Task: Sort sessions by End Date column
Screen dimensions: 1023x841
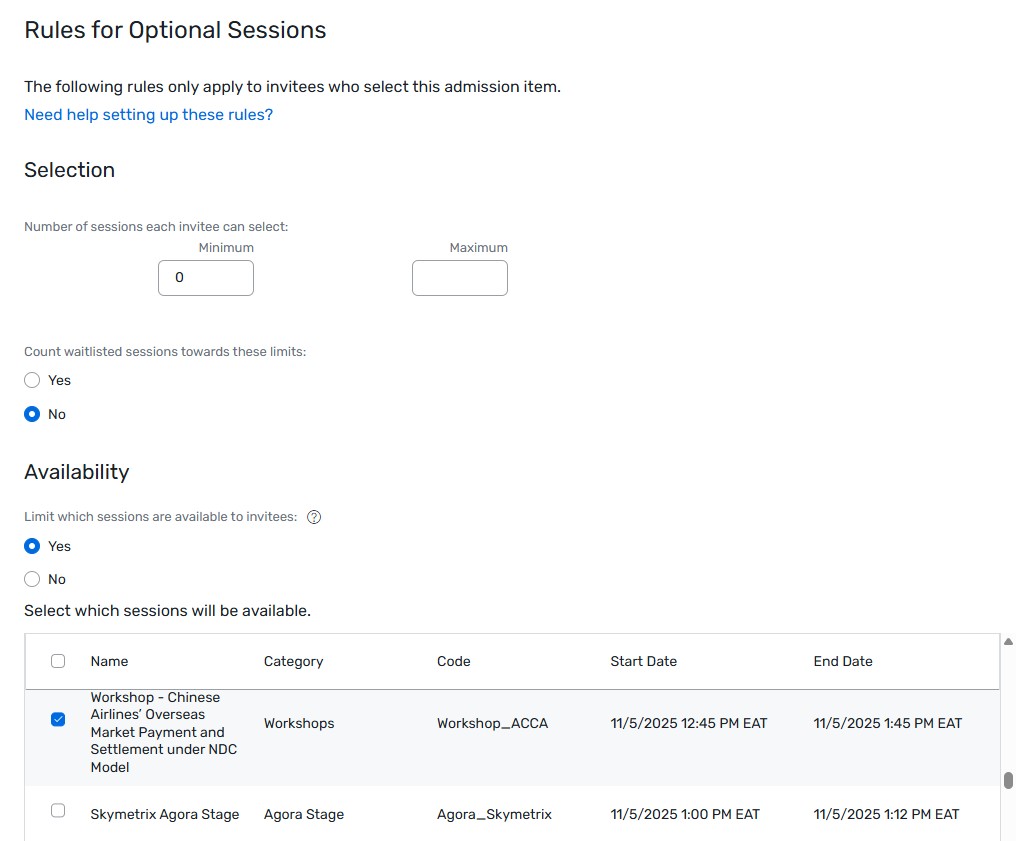Action: (843, 661)
